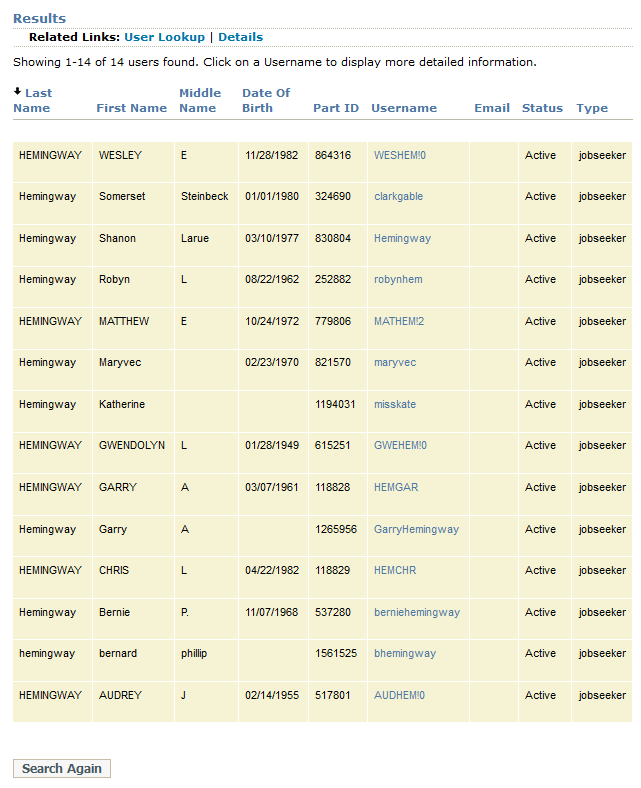Open username clarkgable details
Screen dimensions: 641x788
(398, 196)
